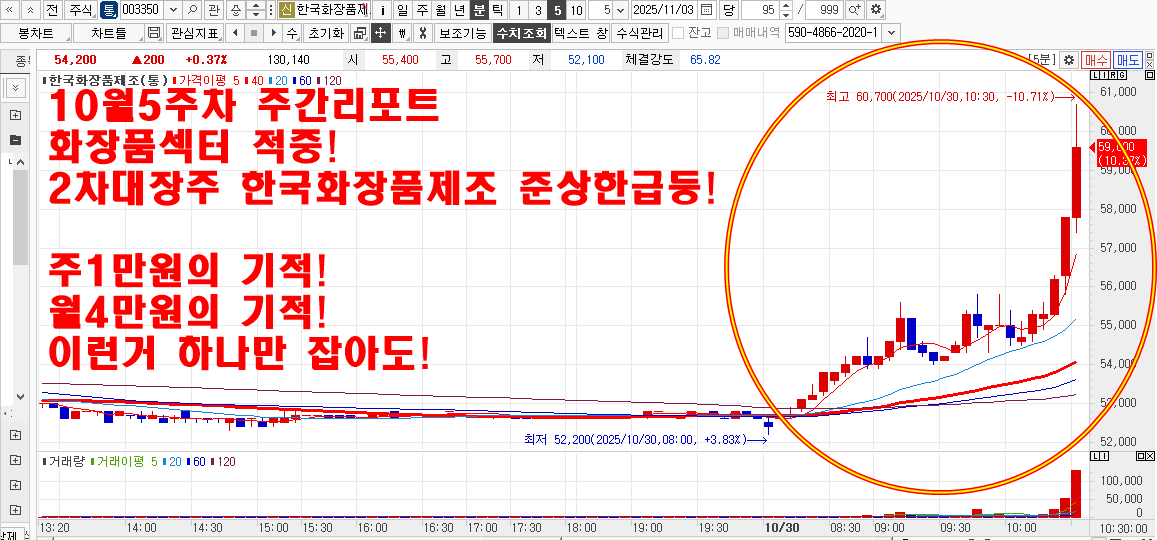Expand the stock code history dropdown
The height and width of the screenshot is (540, 1157).
(173, 10)
